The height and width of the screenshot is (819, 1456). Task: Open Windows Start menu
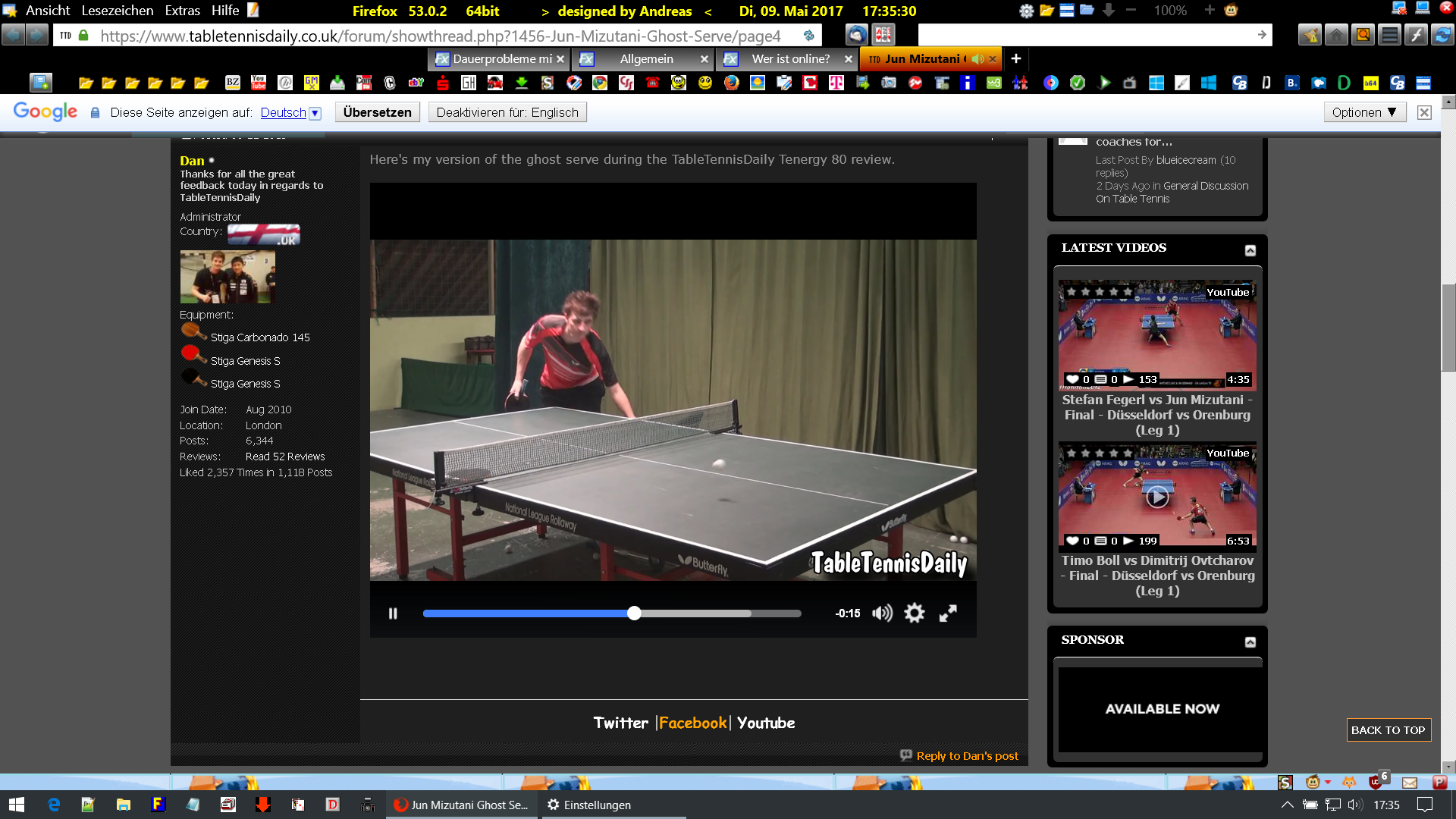point(17,805)
